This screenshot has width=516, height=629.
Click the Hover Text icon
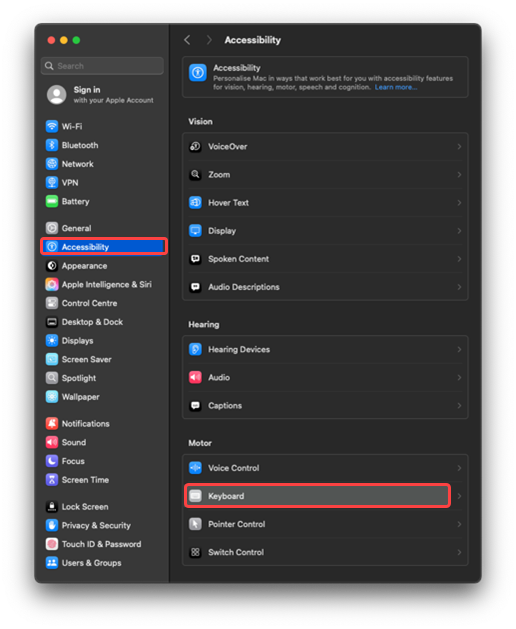coord(195,203)
